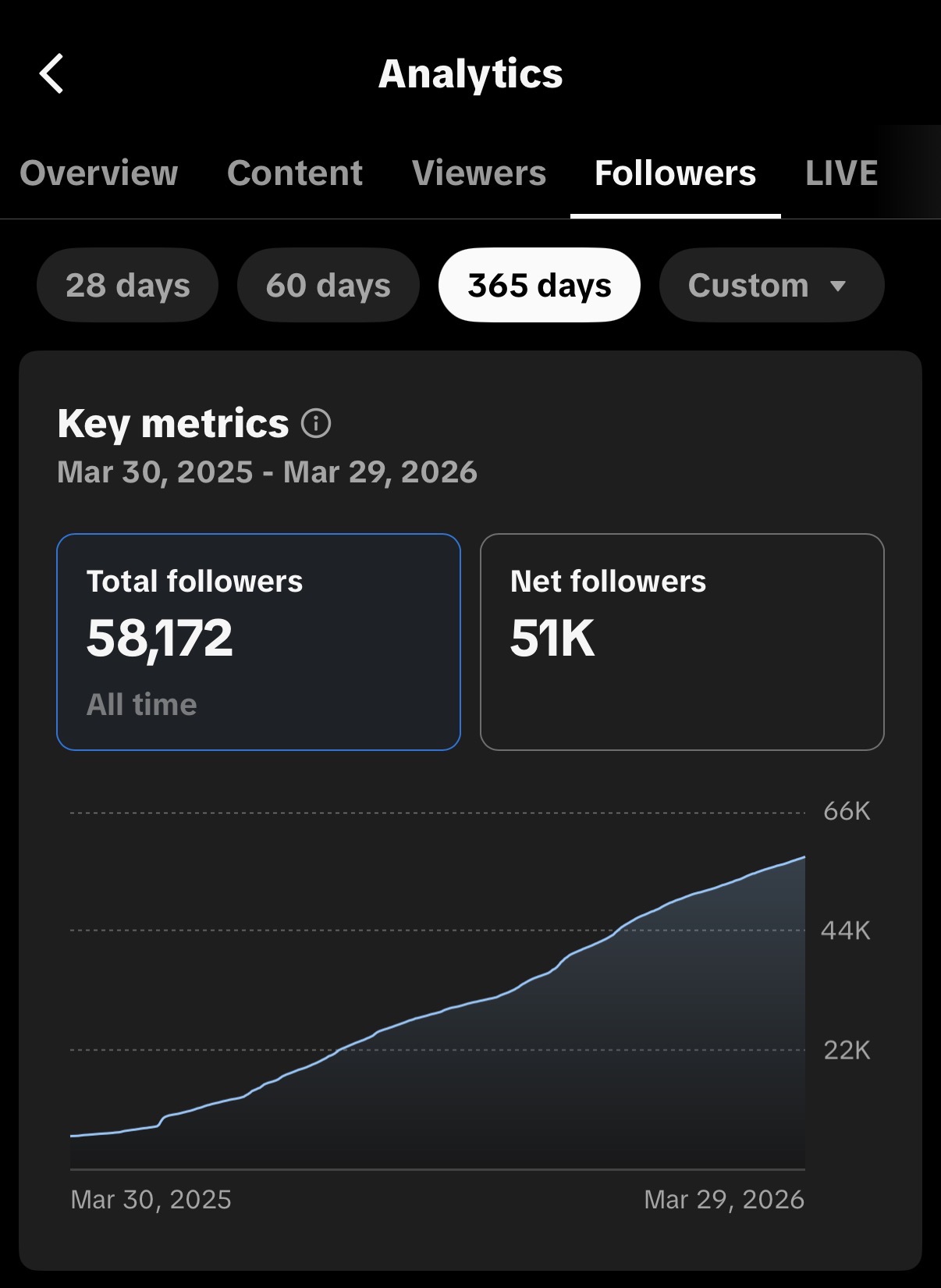Image resolution: width=941 pixels, height=1288 pixels.
Task: Tap the back arrow icon
Action: coord(51,74)
